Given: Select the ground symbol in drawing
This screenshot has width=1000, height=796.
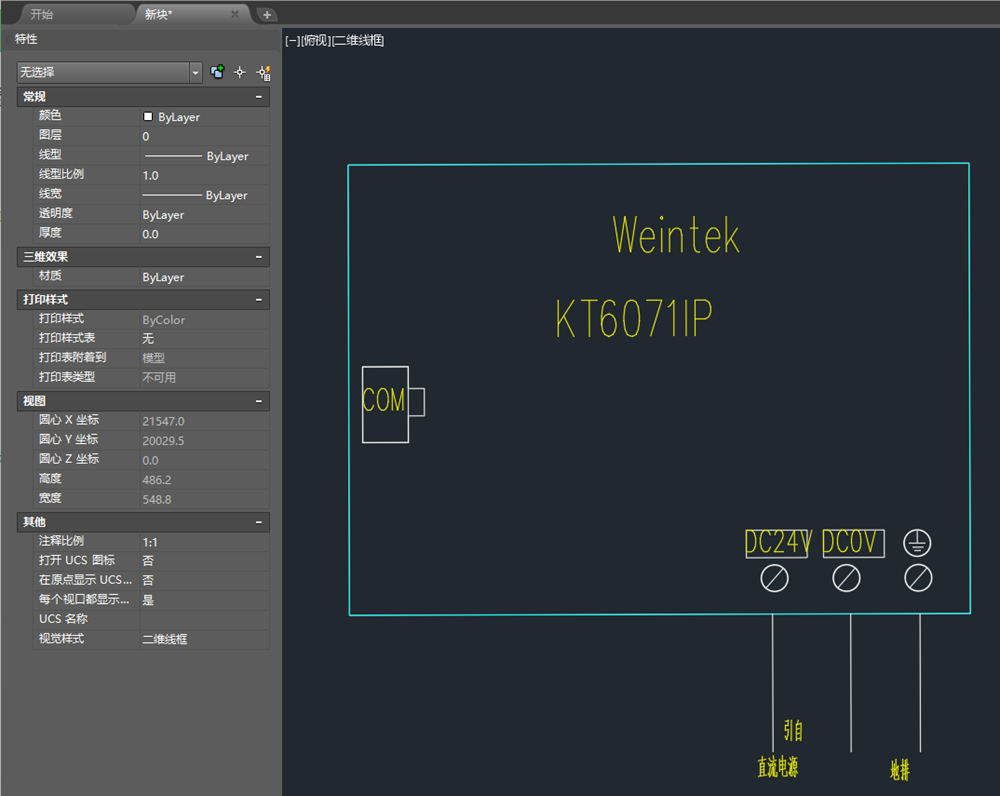Looking at the screenshot, I should click(917, 543).
